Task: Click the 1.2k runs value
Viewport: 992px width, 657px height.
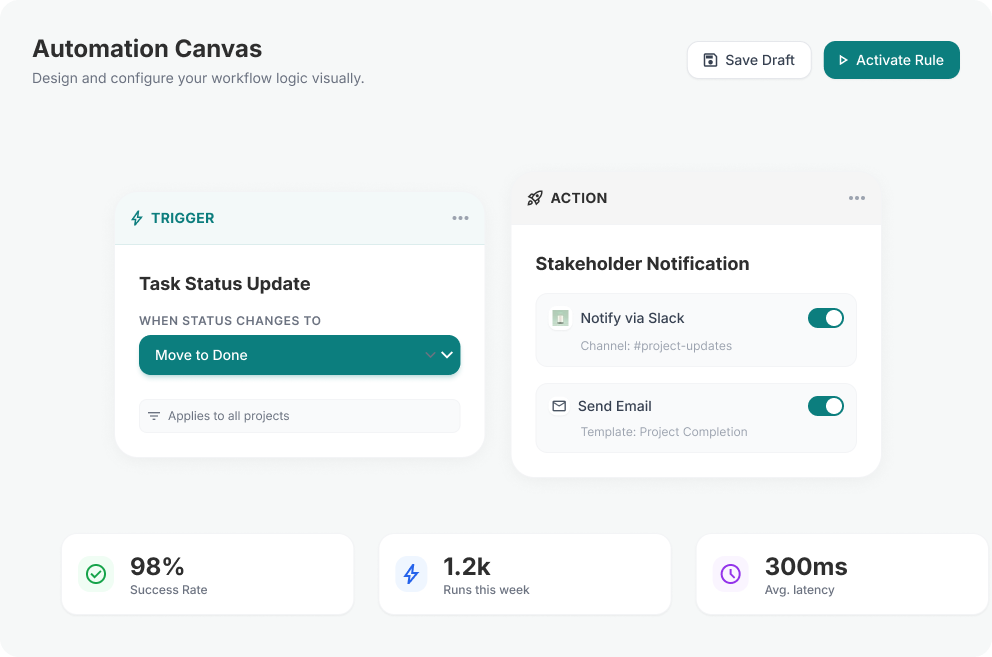Action: [x=467, y=566]
